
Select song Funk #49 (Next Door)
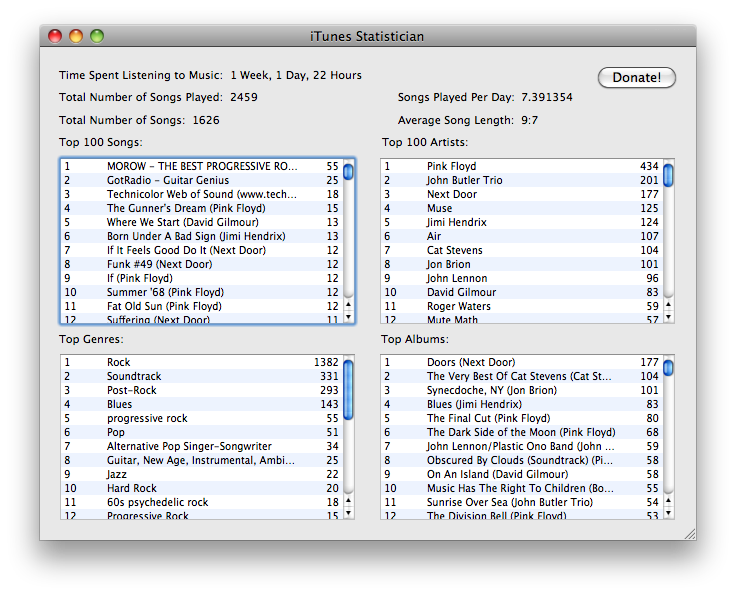coord(202,264)
